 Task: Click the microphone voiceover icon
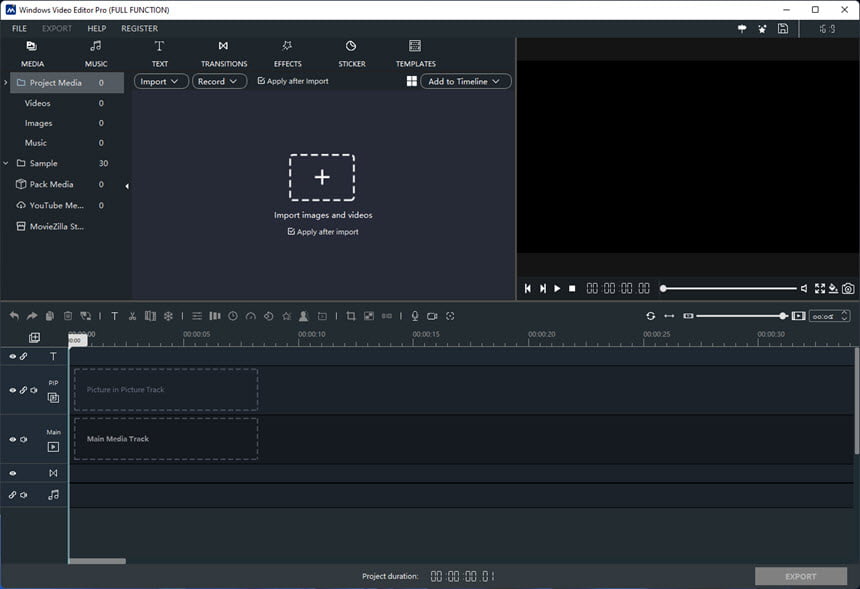(415, 316)
